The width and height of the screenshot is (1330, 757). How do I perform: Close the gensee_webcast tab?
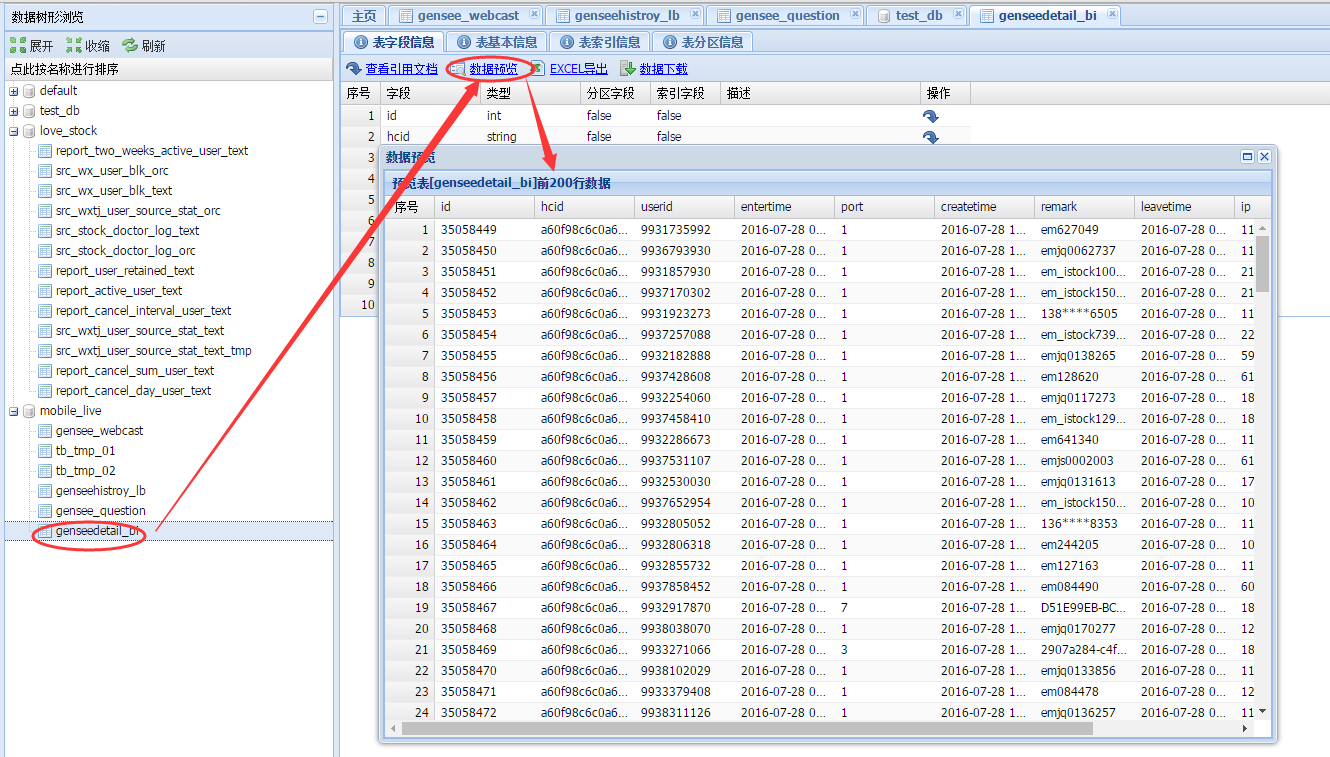pos(534,14)
